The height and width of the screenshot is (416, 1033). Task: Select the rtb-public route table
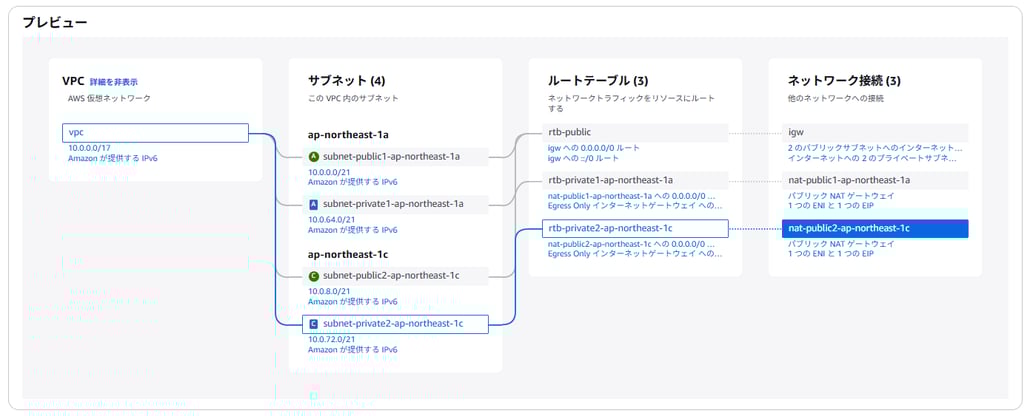(x=635, y=133)
